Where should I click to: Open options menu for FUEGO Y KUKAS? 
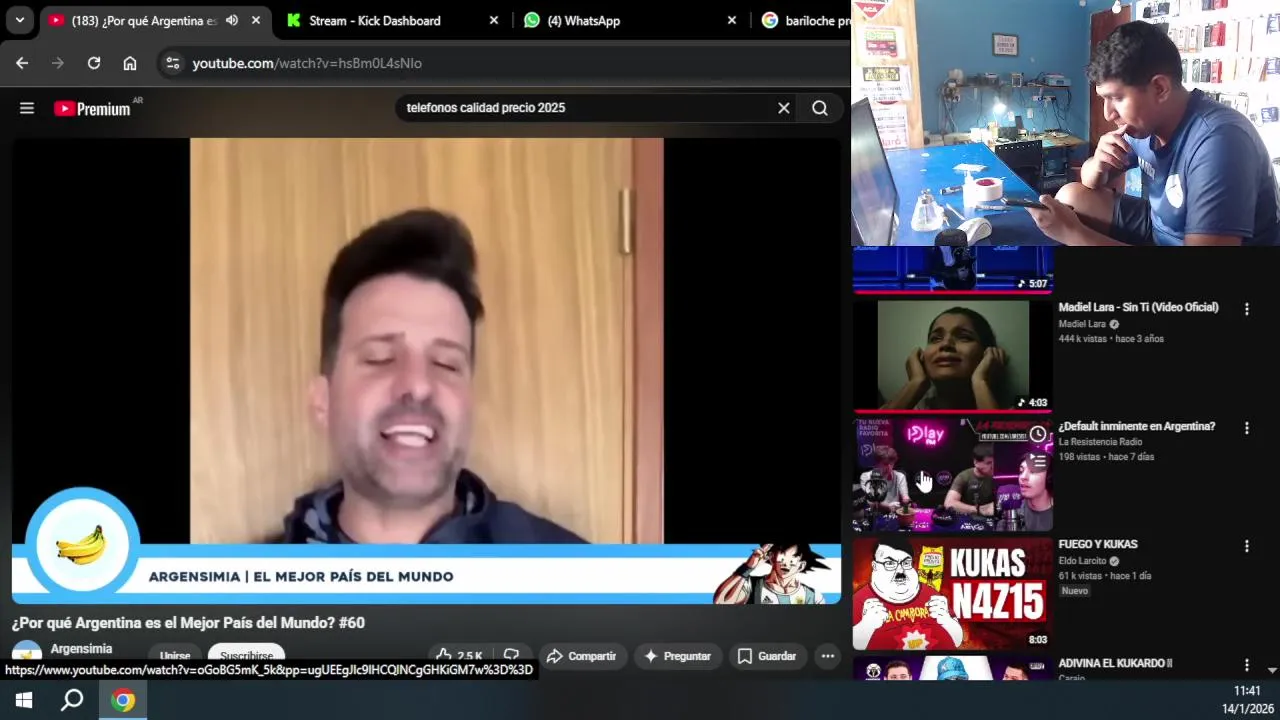1246,546
